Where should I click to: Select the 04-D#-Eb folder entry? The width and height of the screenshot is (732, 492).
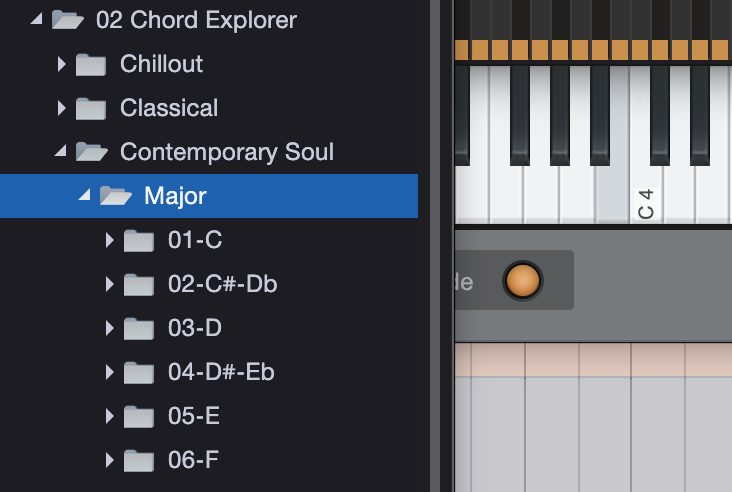(221, 372)
